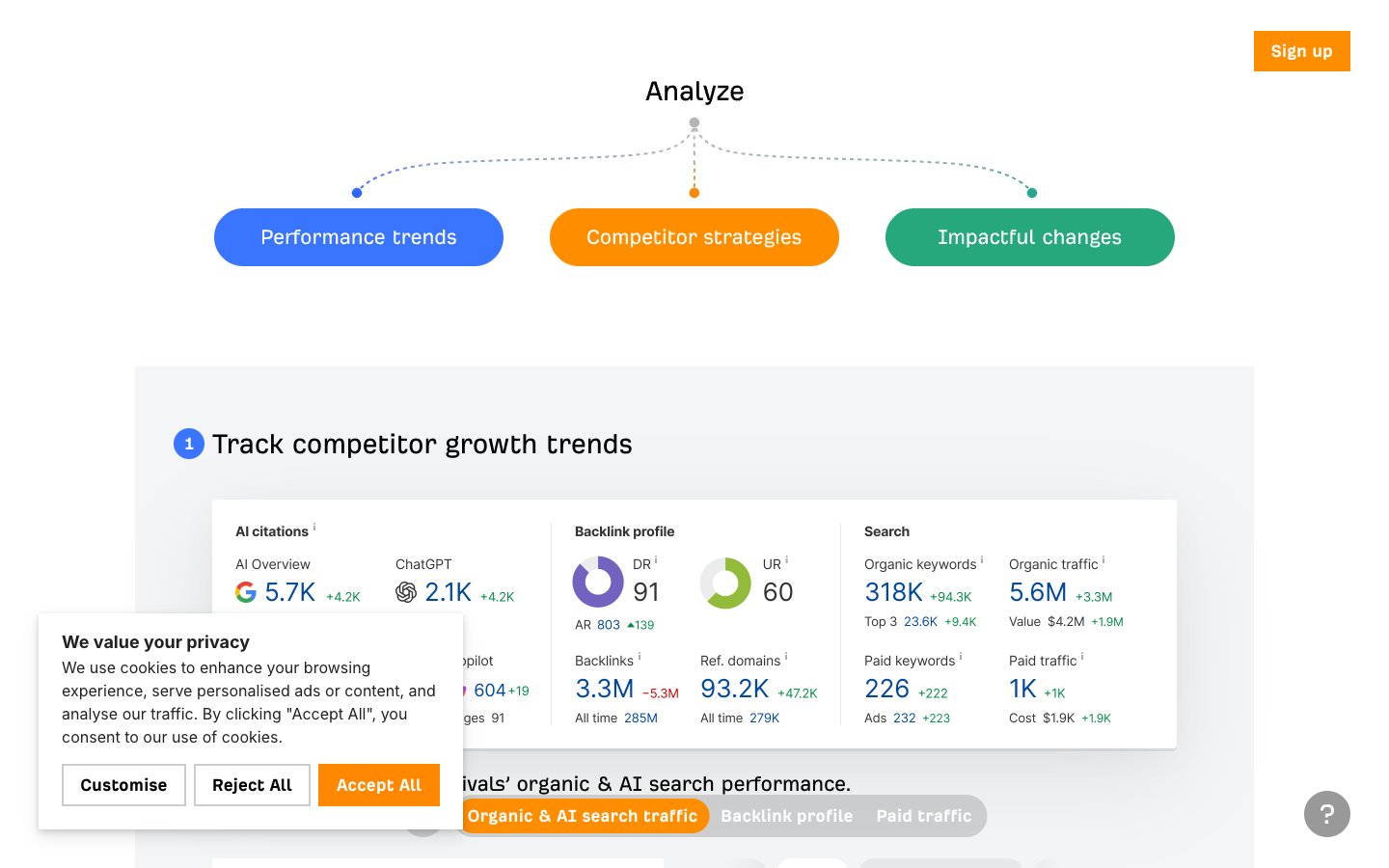Click the green UR donut chart
1389x868 pixels.
click(x=725, y=583)
